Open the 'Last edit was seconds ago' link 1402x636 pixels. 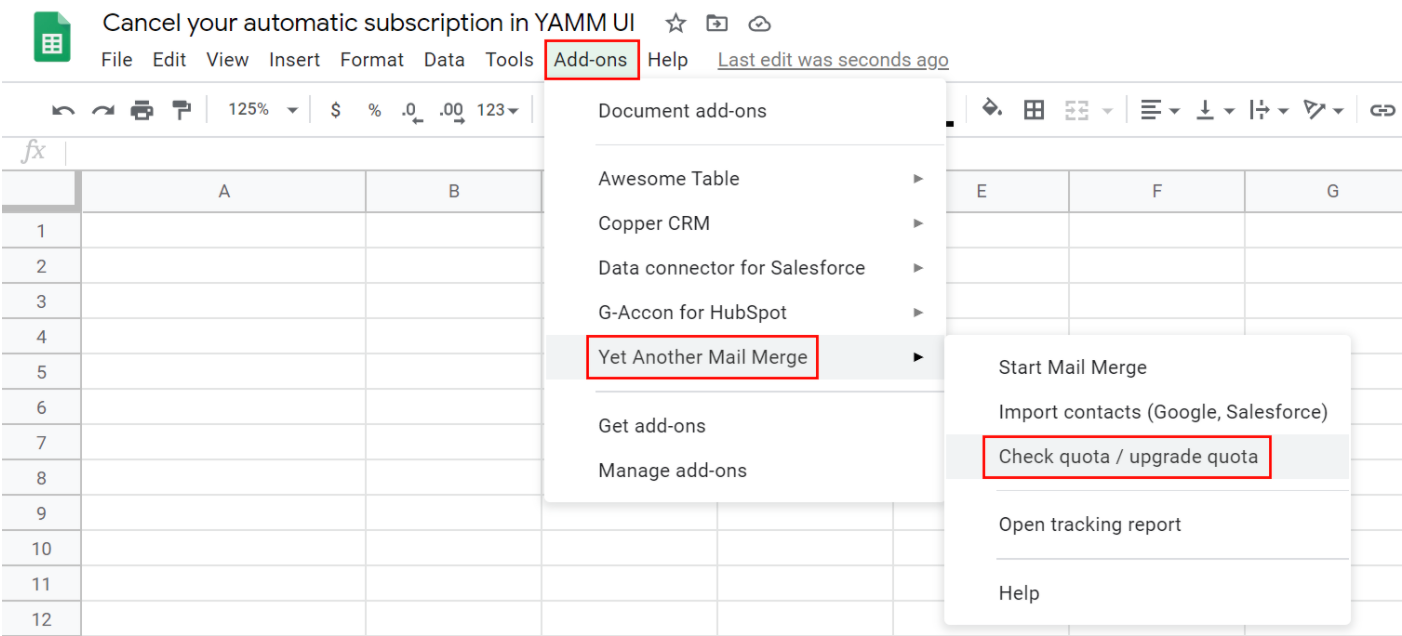click(x=833, y=60)
